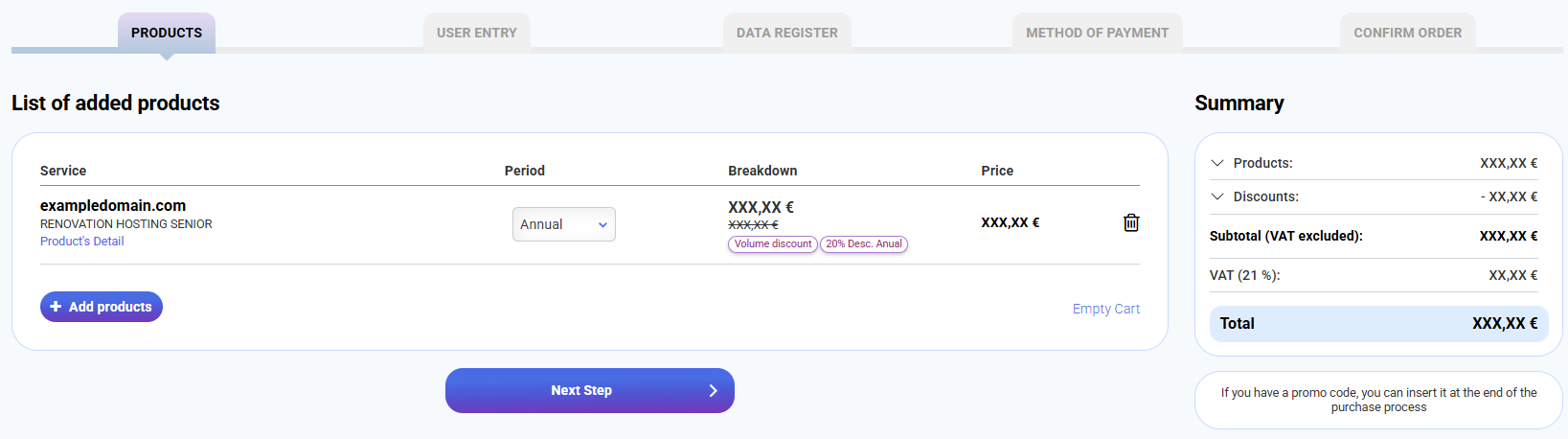This screenshot has width=1568, height=439.
Task: Click the Volume discount tag
Action: click(x=773, y=244)
